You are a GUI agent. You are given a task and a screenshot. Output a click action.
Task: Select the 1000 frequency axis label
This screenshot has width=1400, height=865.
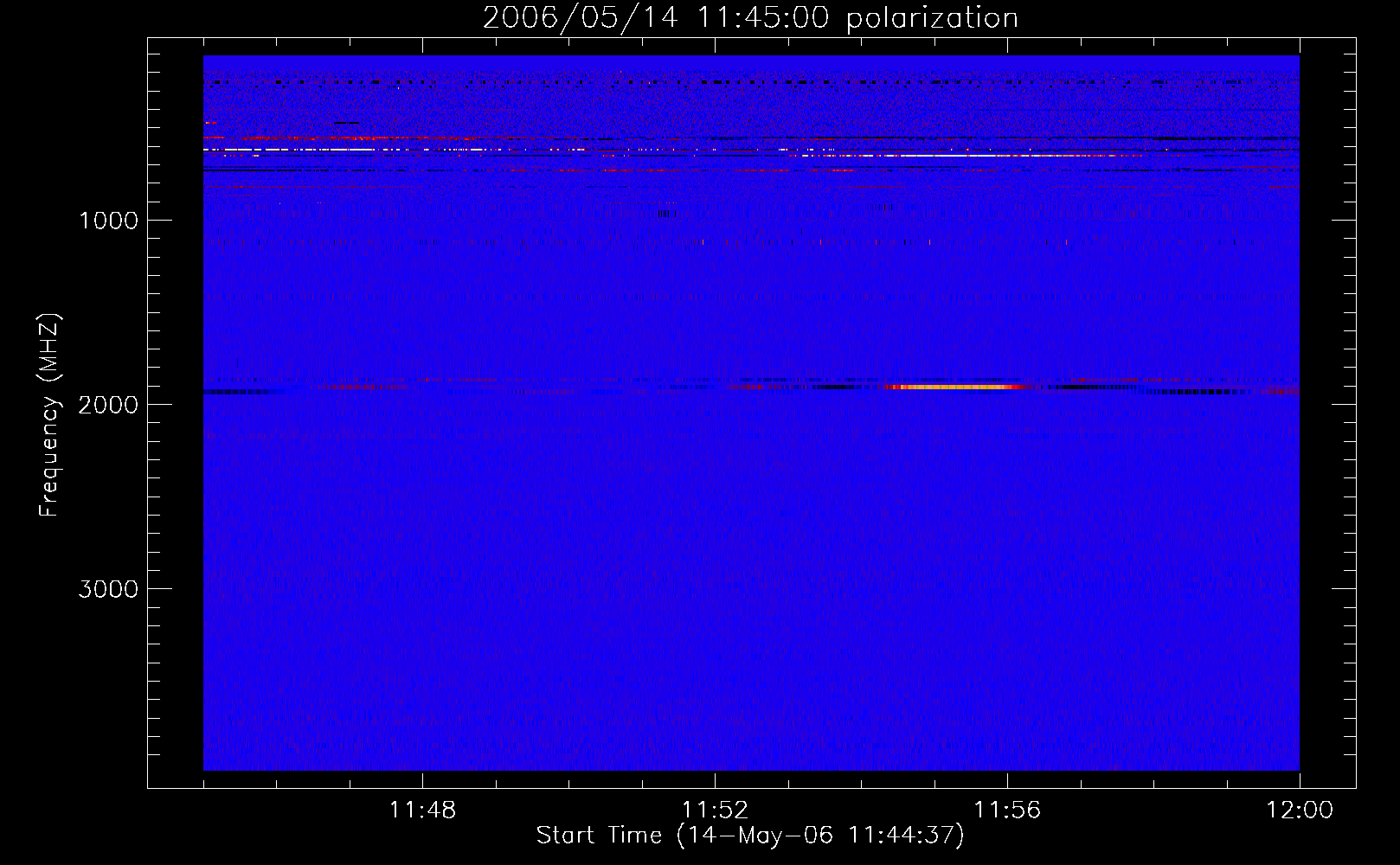point(108,221)
